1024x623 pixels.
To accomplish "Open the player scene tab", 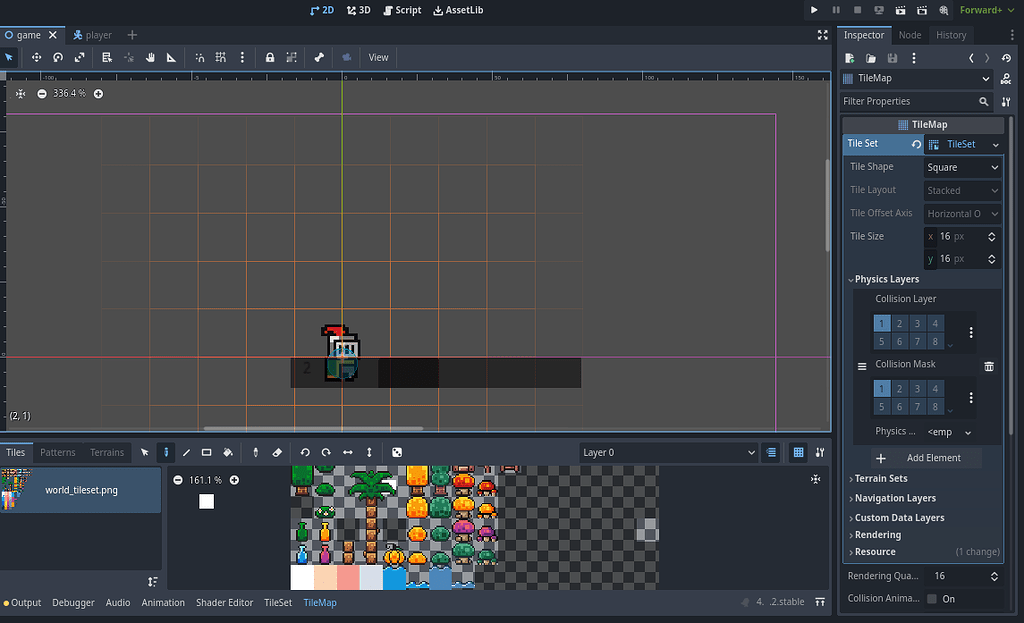I will pos(93,35).
